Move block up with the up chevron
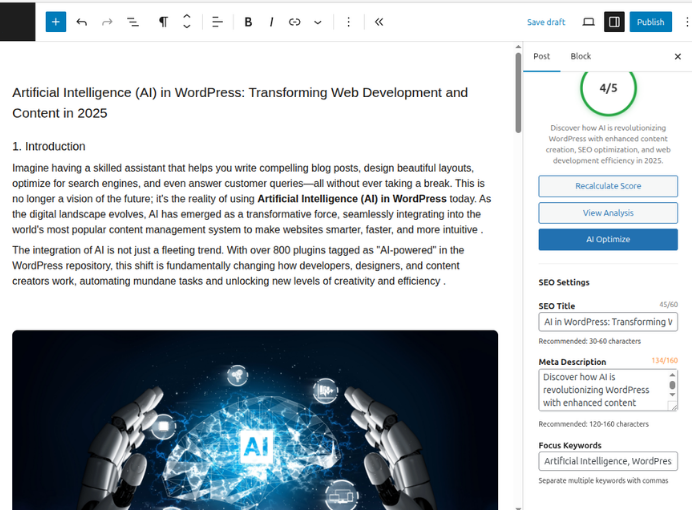This screenshot has width=692, height=510. coord(187,16)
